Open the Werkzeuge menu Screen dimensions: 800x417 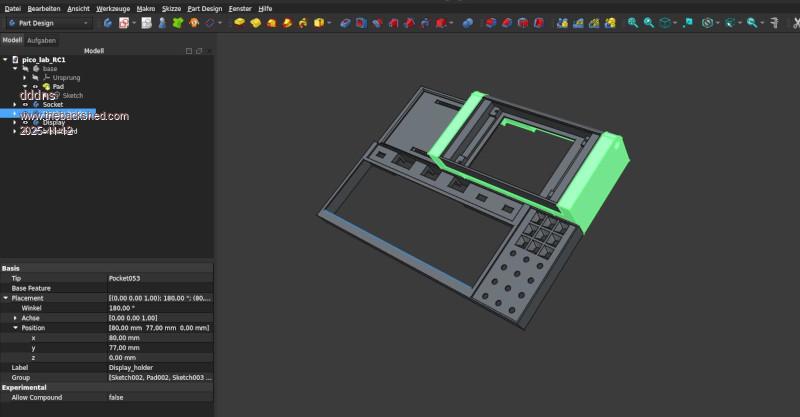pyautogui.click(x=112, y=7)
